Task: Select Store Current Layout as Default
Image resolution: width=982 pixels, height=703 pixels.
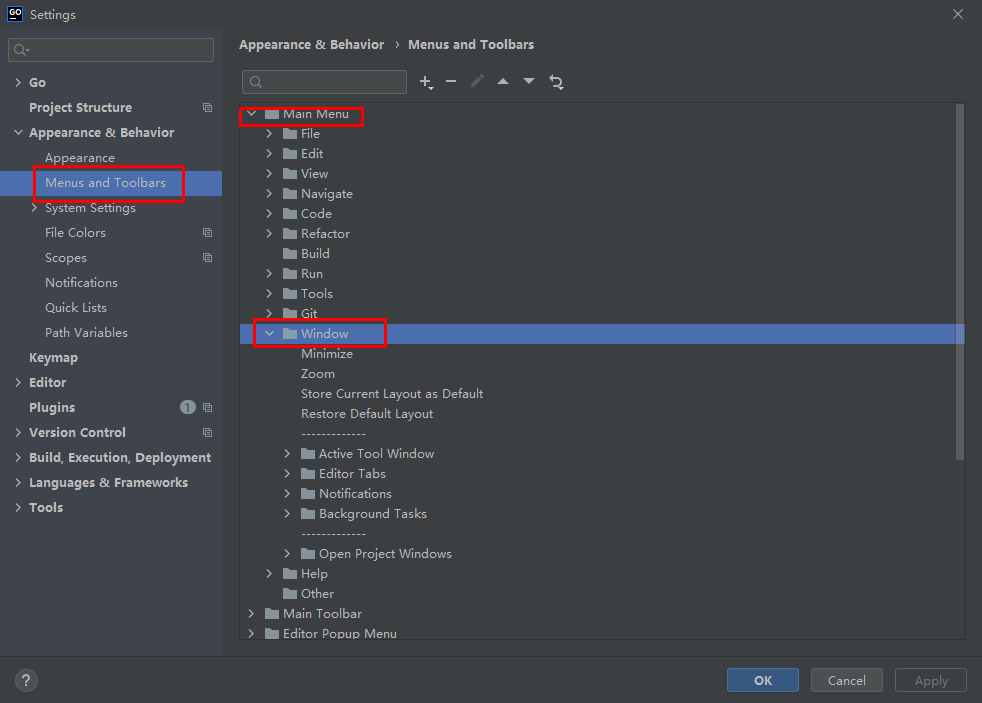Action: [x=392, y=394]
